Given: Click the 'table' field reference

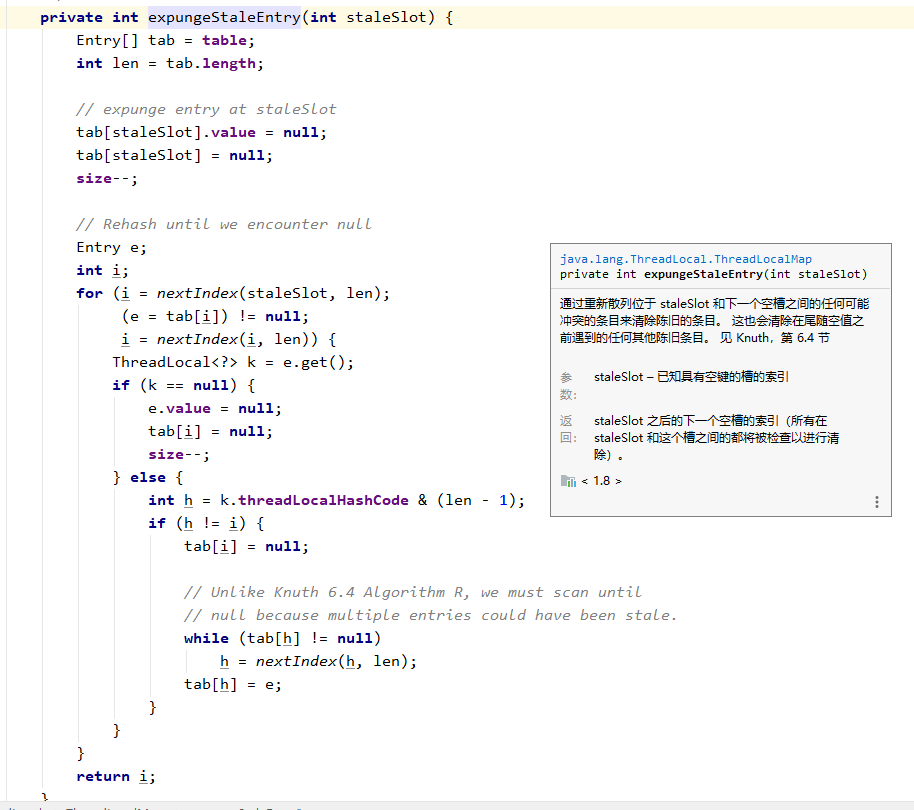Looking at the screenshot, I should 224,40.
